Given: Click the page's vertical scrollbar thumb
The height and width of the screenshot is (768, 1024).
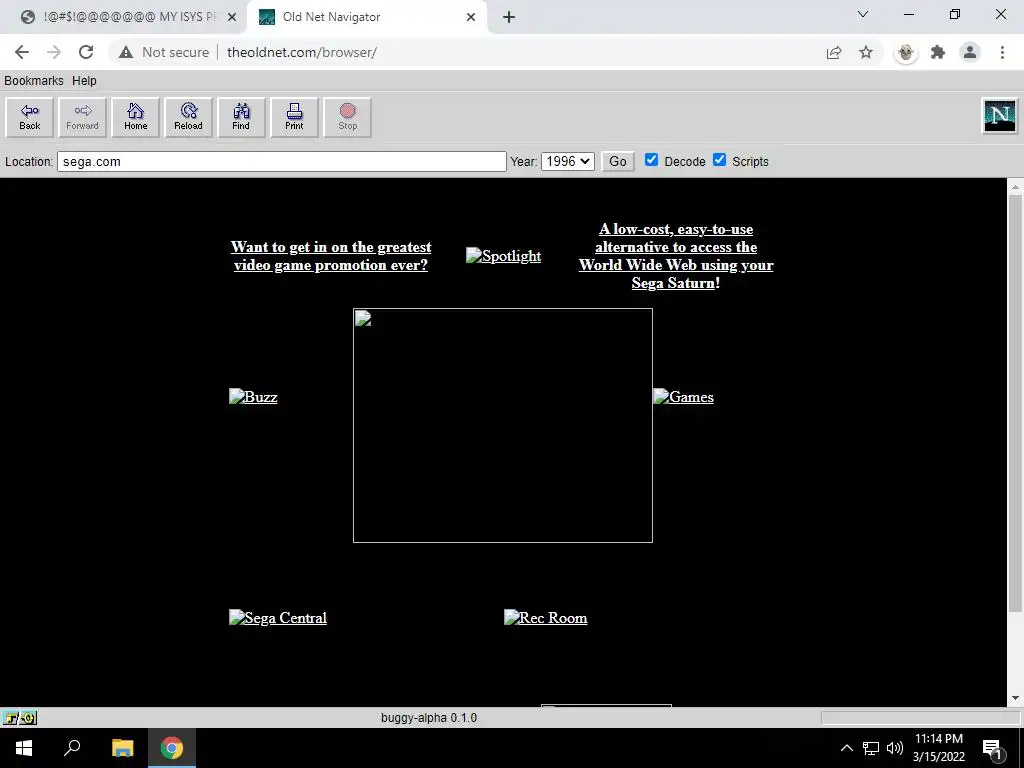Looking at the screenshot, I should [1015, 402].
